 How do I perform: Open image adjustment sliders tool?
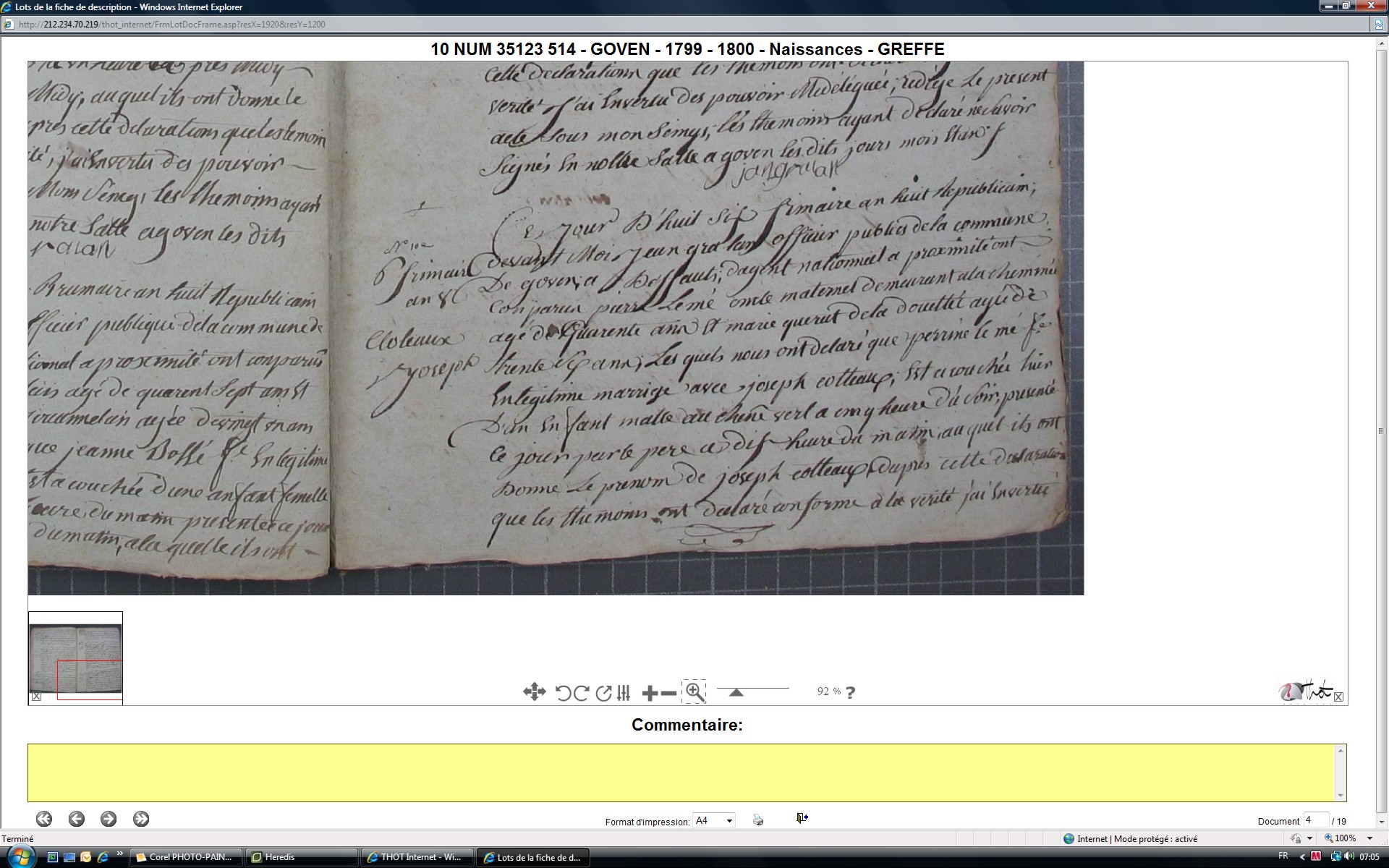[624, 693]
